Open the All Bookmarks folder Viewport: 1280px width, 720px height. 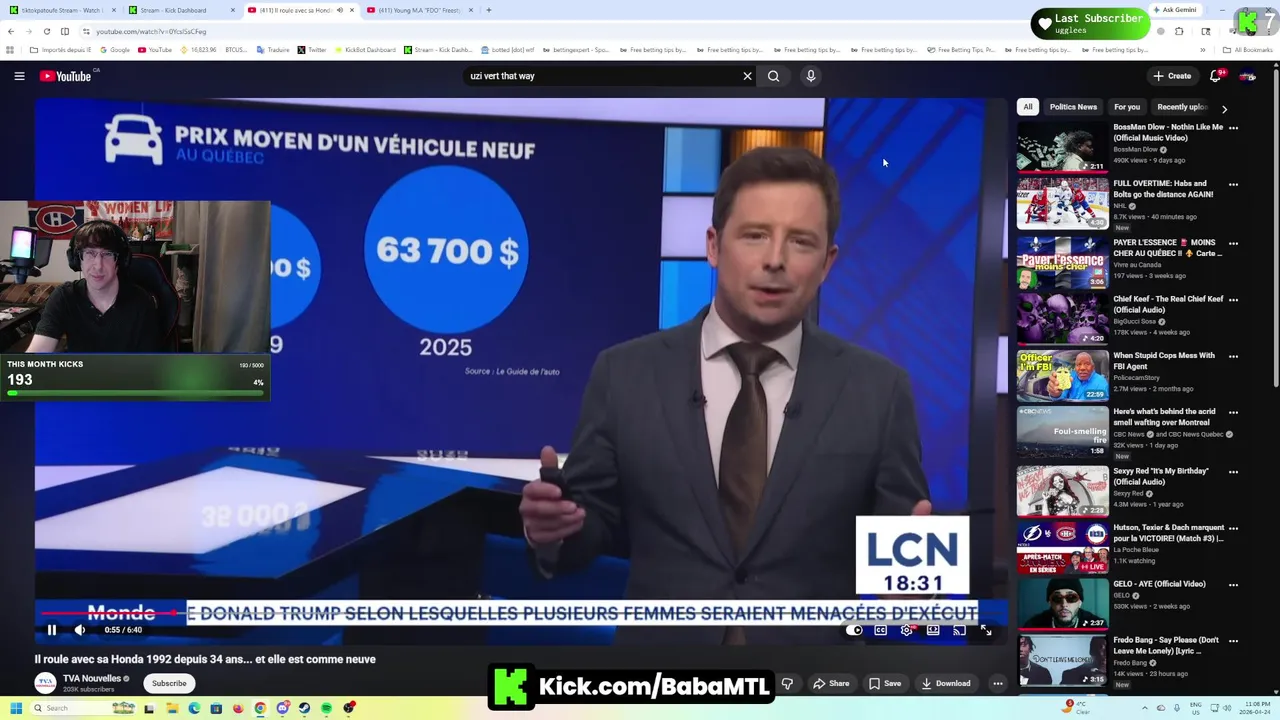[1248, 50]
